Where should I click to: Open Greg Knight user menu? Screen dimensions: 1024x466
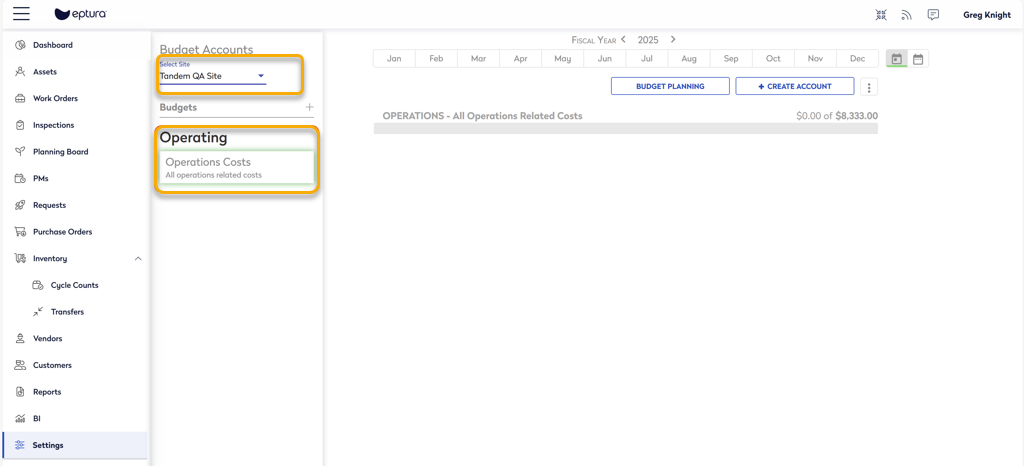click(987, 14)
